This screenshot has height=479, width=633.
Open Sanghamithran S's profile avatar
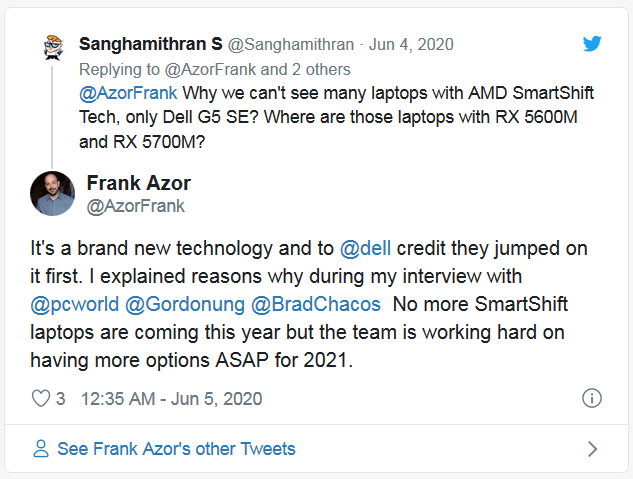(x=54, y=46)
